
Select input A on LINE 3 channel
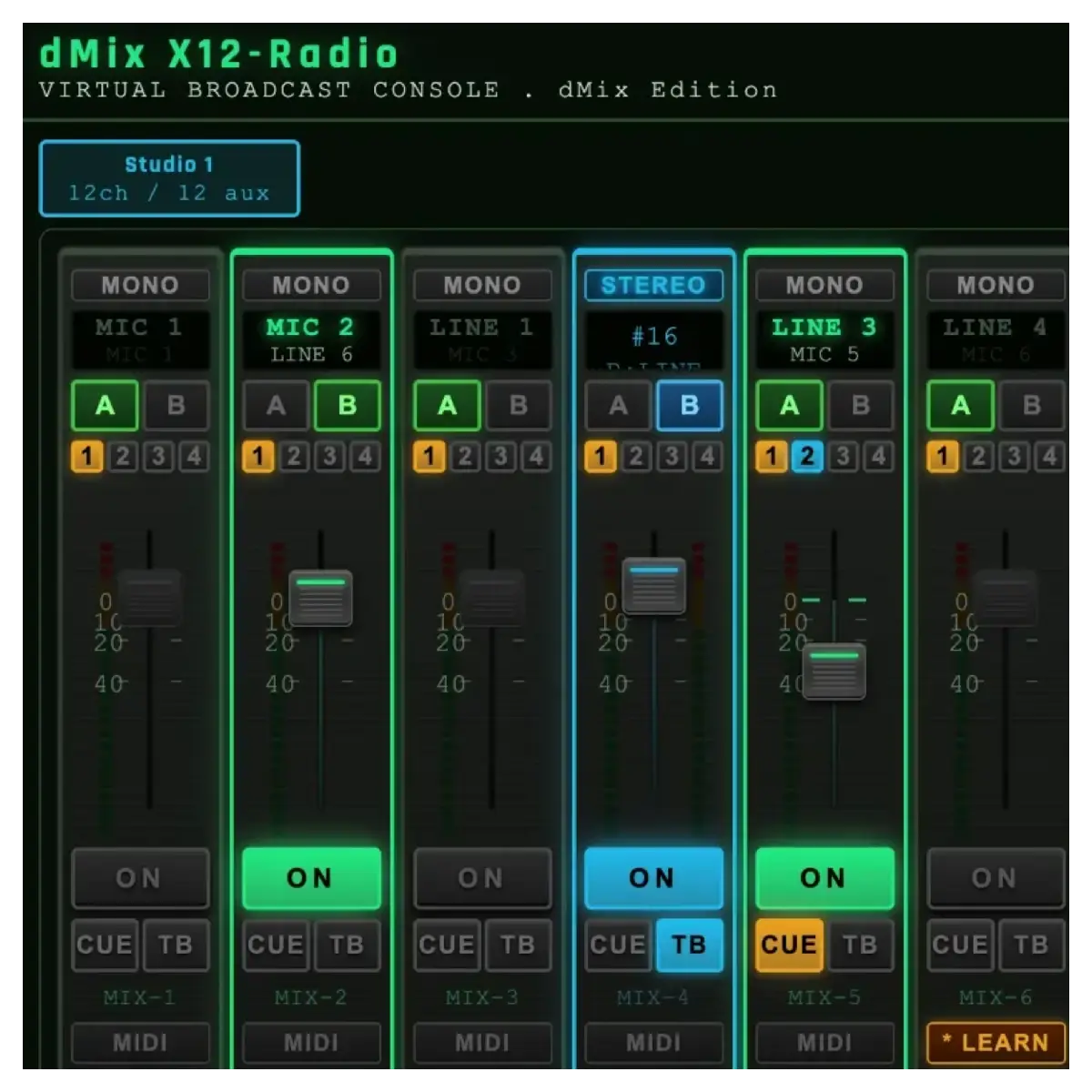point(789,406)
